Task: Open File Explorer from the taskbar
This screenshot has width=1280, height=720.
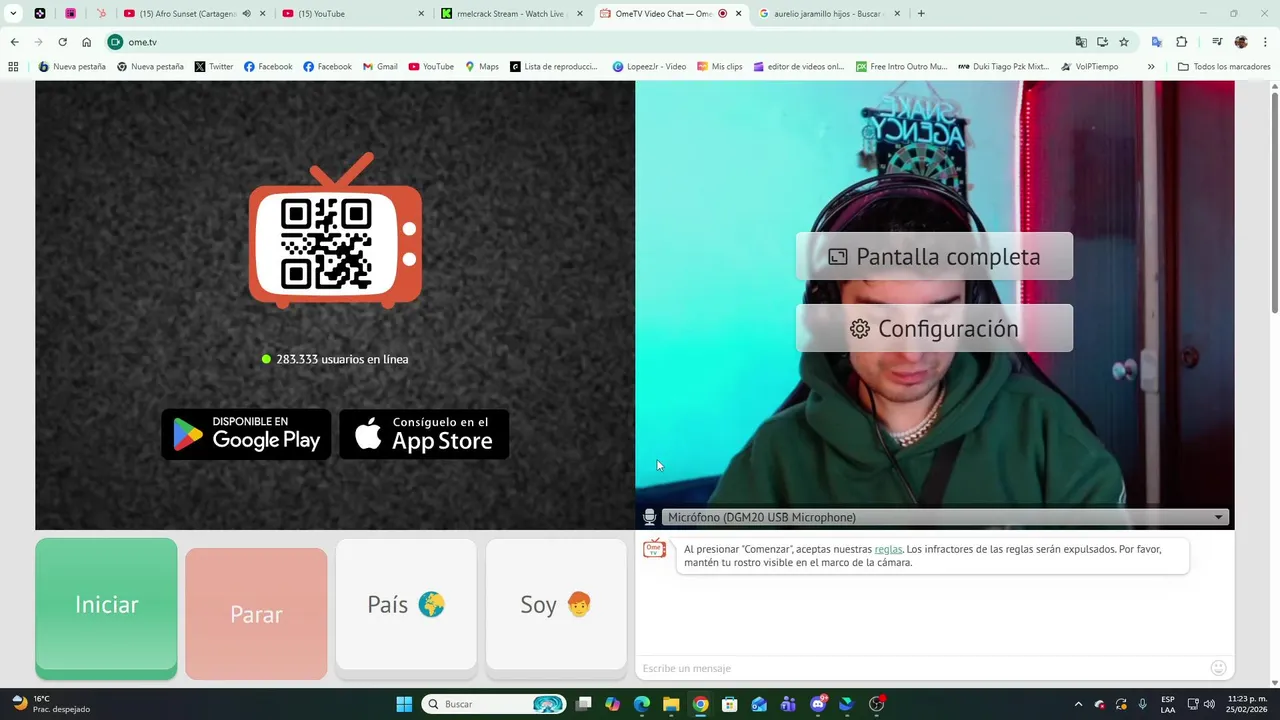Action: click(x=671, y=704)
